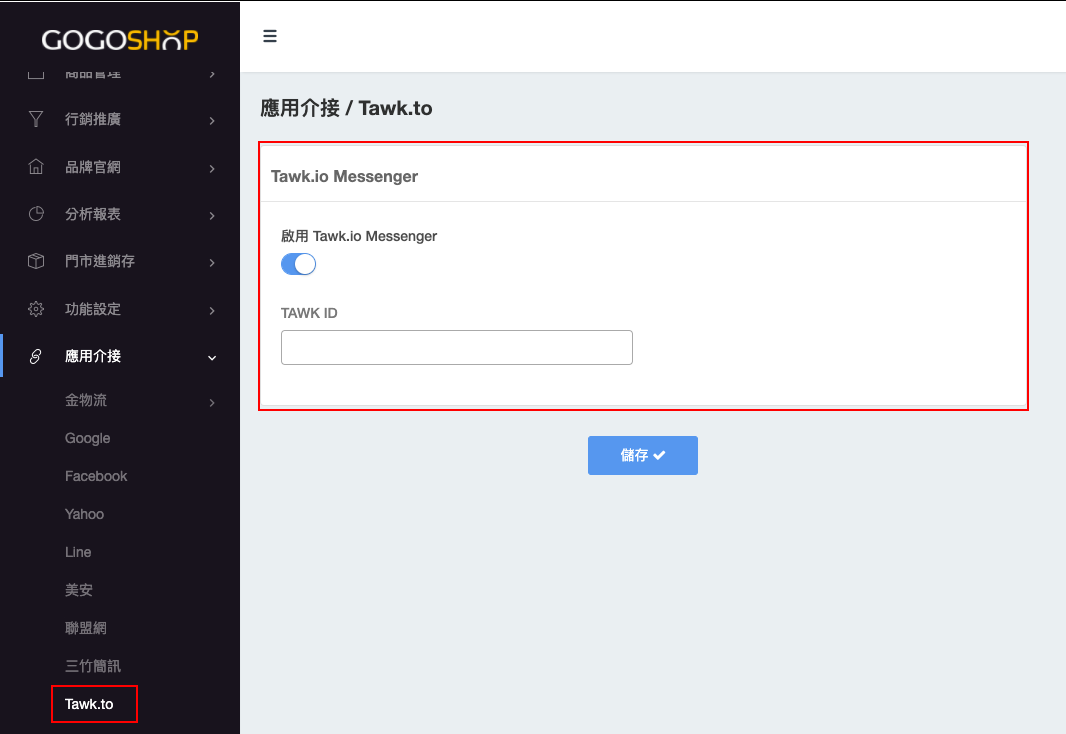Open the 三竹簡訊 integration page
This screenshot has height=734, width=1066.
click(x=92, y=666)
